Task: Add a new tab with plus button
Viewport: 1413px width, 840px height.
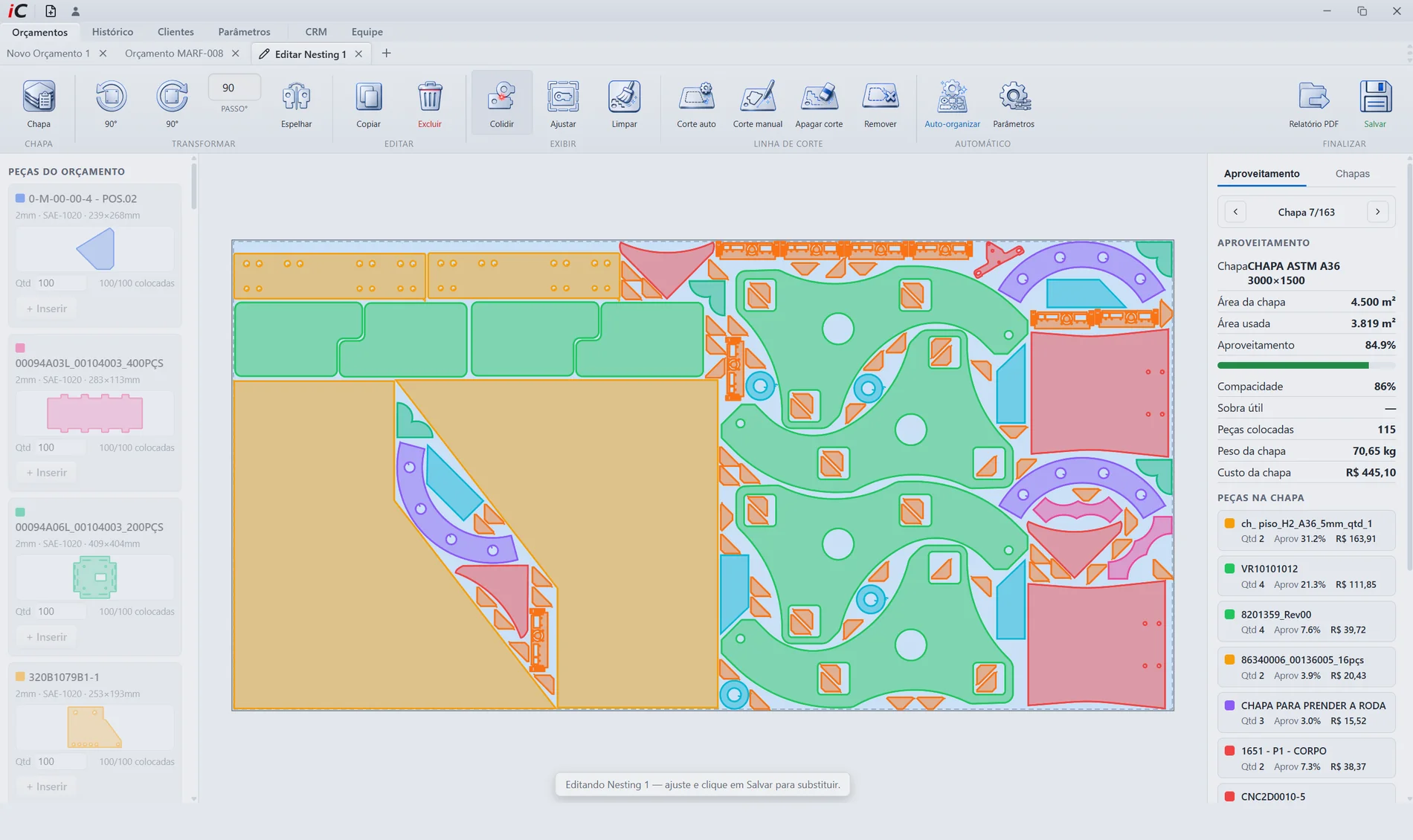Action: 386,54
